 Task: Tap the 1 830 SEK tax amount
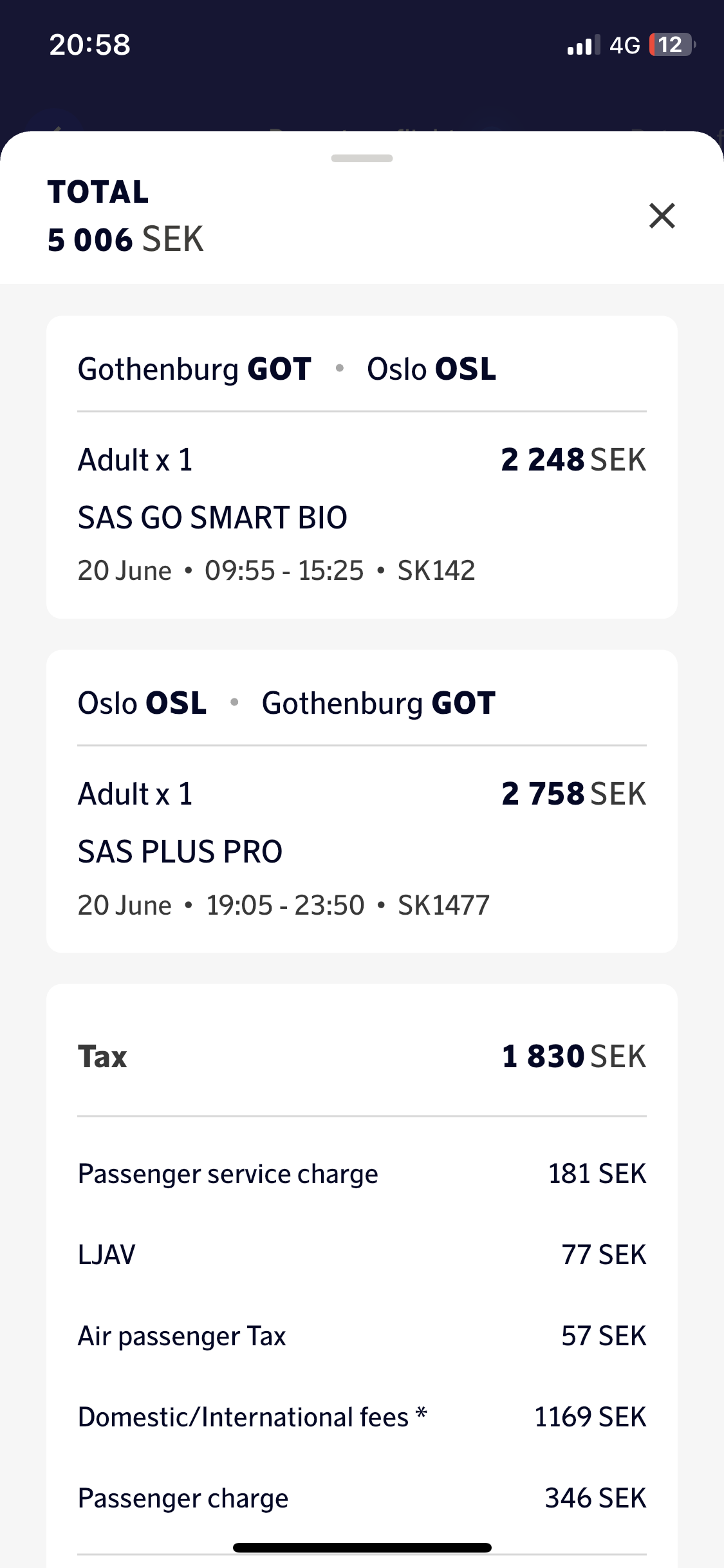tap(573, 1057)
